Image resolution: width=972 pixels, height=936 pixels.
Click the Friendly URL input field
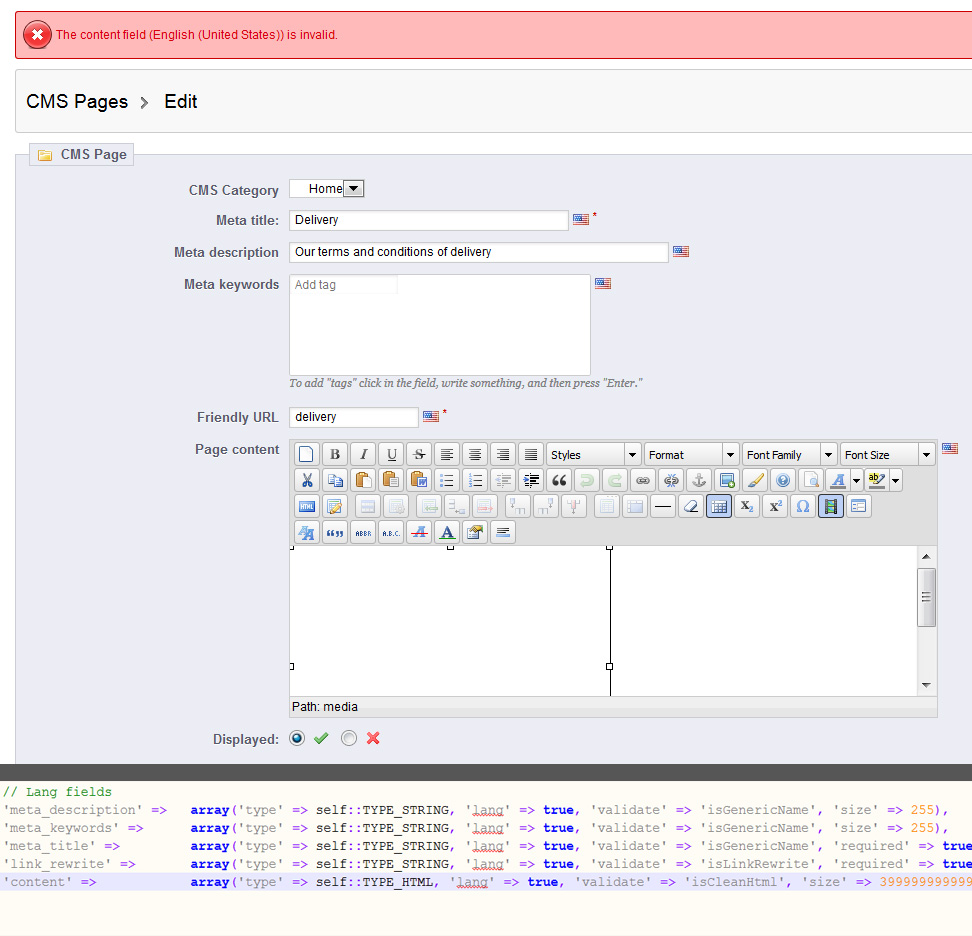(353, 417)
